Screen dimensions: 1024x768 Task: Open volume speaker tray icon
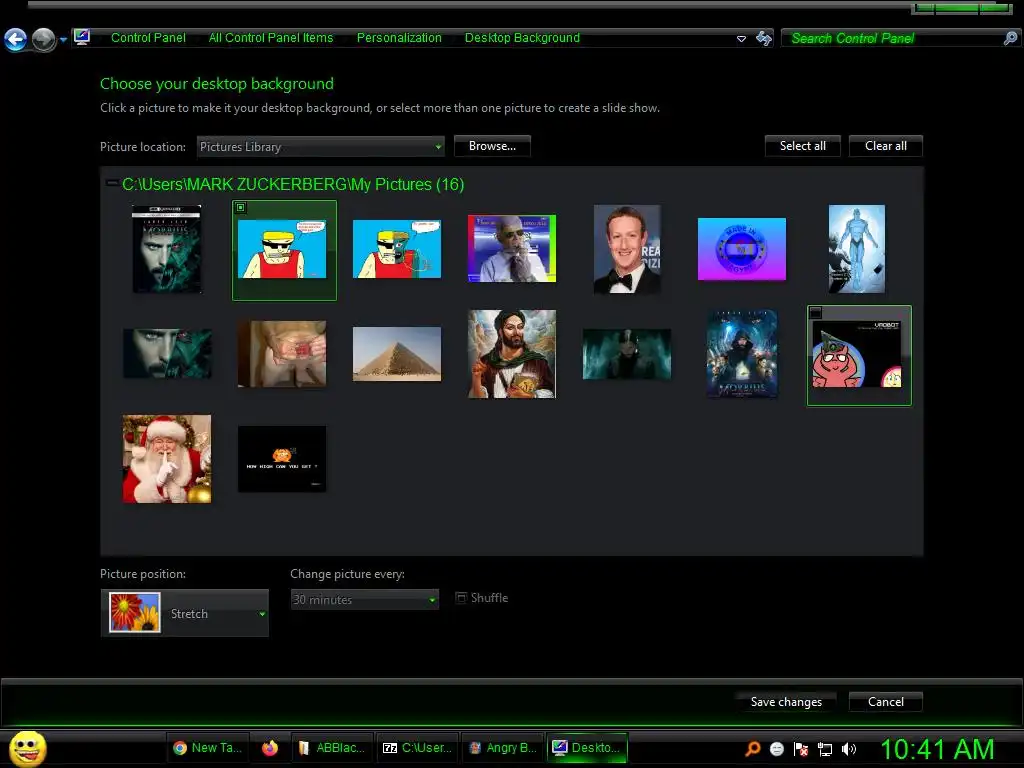point(849,749)
